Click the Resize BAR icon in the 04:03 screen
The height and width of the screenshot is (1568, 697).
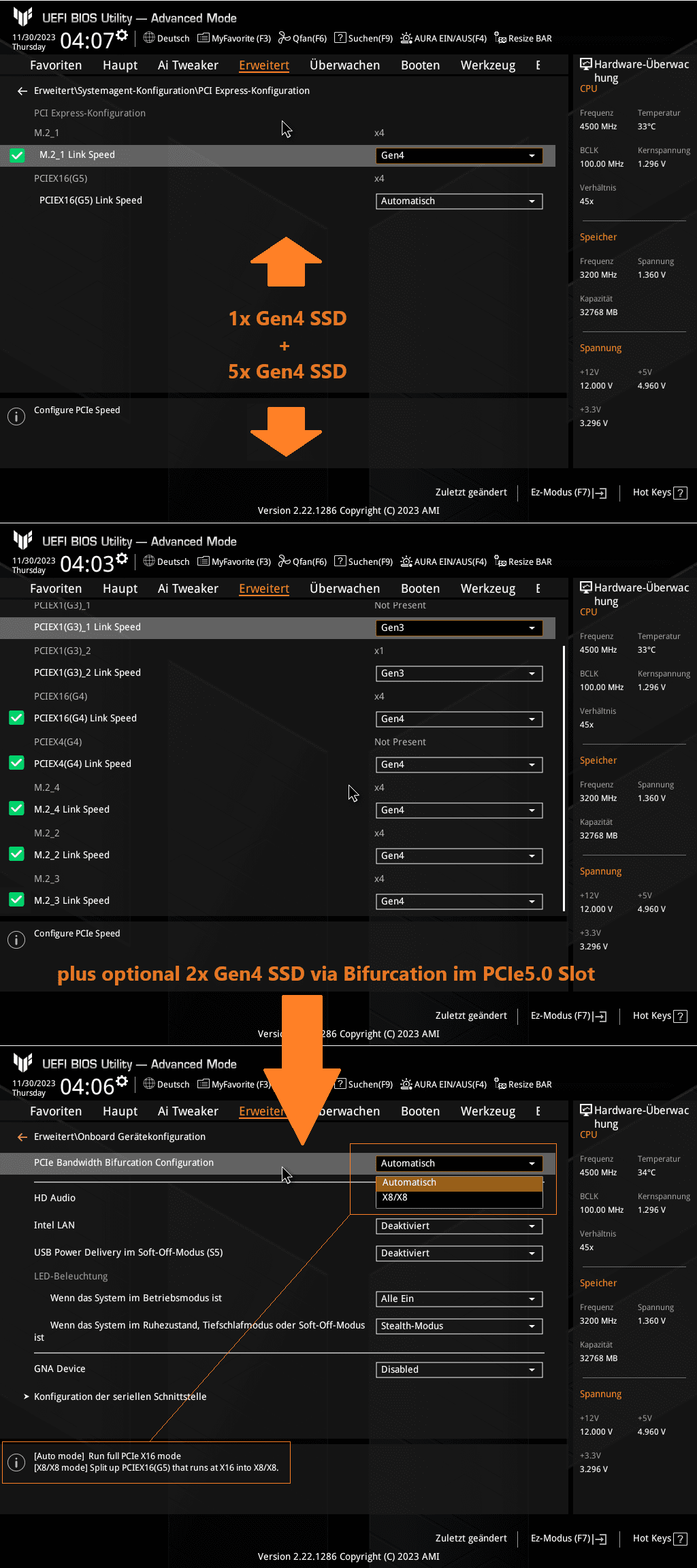pyautogui.click(x=500, y=561)
